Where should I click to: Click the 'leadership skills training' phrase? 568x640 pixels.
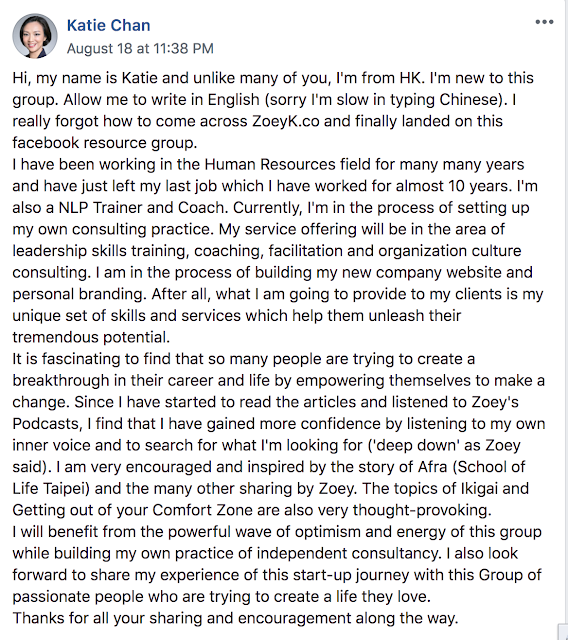tap(99, 251)
